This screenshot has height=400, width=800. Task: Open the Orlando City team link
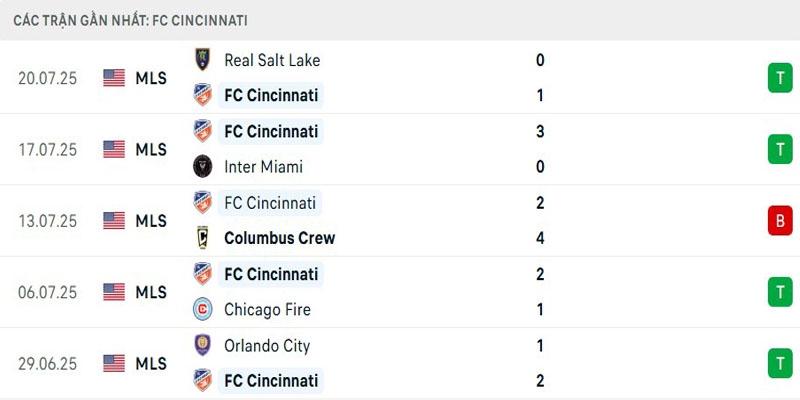point(267,345)
